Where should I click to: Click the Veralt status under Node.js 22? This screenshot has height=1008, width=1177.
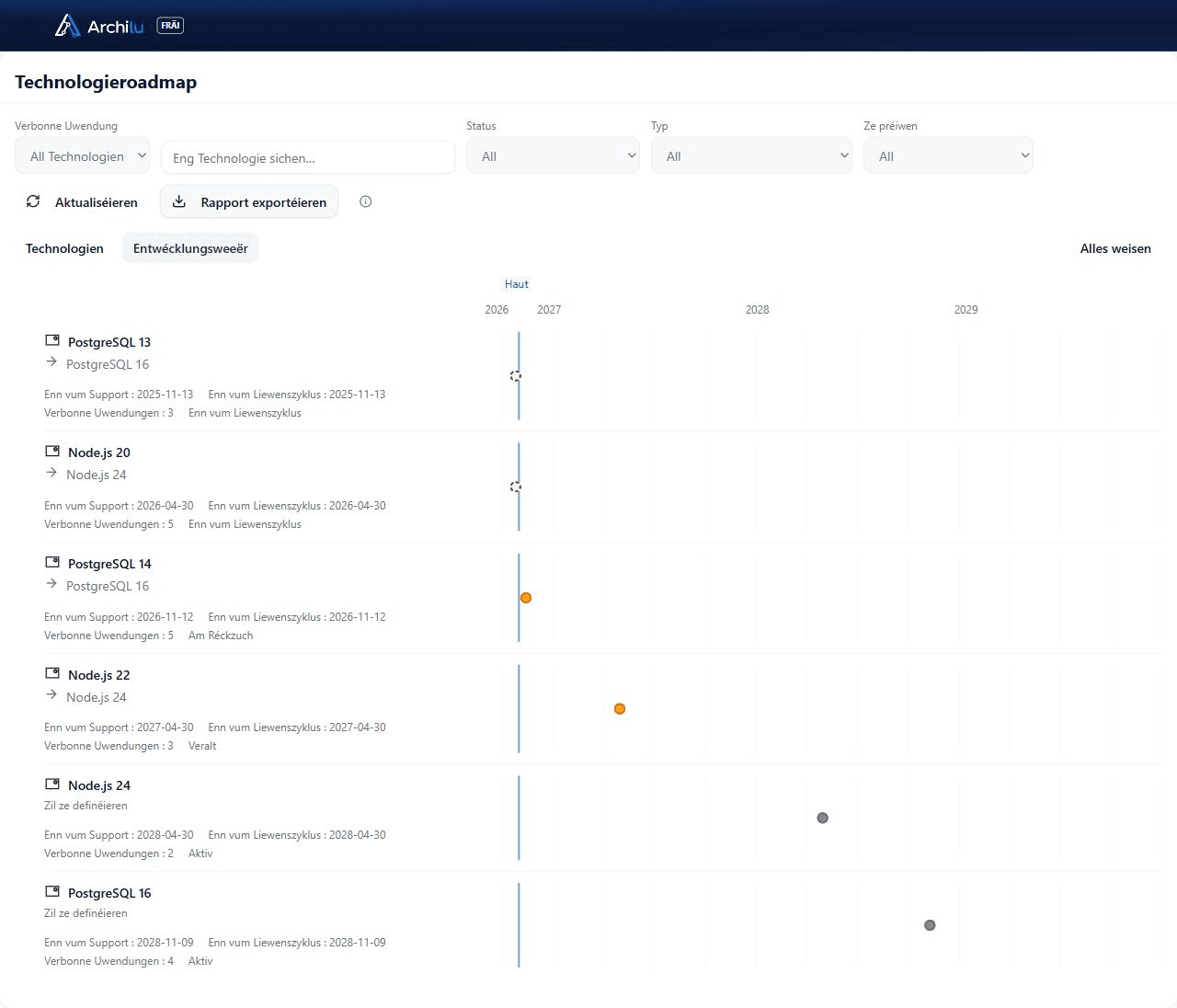coord(202,746)
